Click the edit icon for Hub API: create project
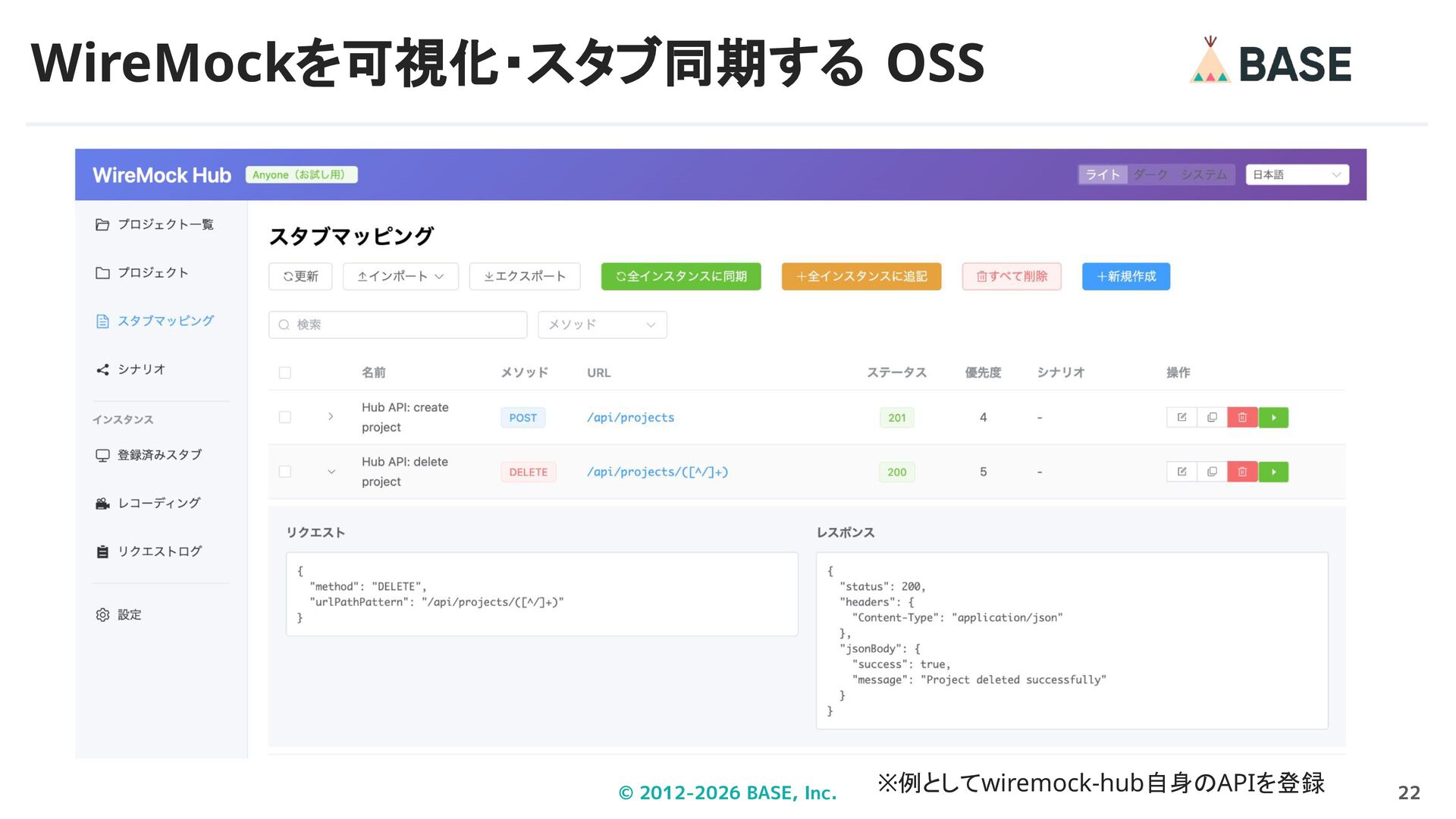Viewport: 1456px width, 819px height. (x=1181, y=417)
